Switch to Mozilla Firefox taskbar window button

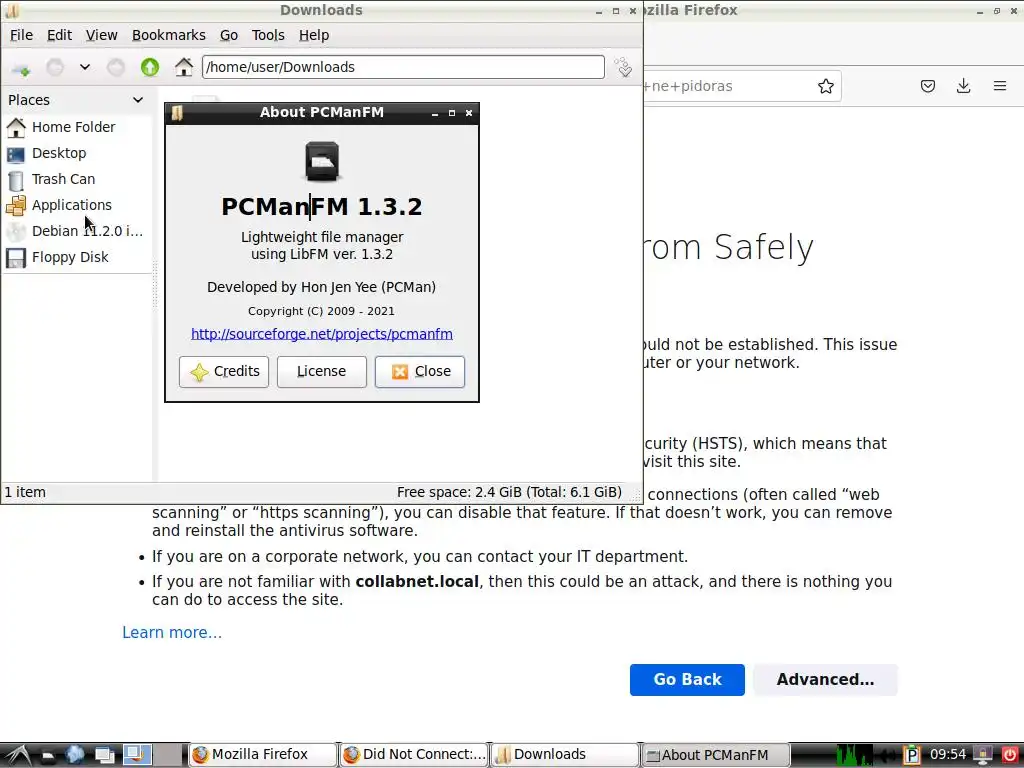pyautogui.click(x=263, y=755)
